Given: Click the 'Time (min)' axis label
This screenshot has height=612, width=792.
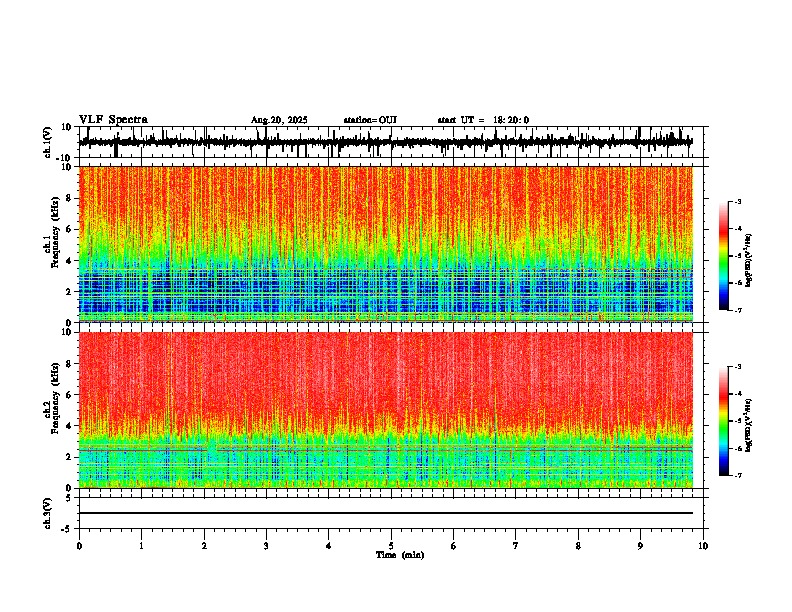Looking at the screenshot, I should pyautogui.click(x=400, y=555).
